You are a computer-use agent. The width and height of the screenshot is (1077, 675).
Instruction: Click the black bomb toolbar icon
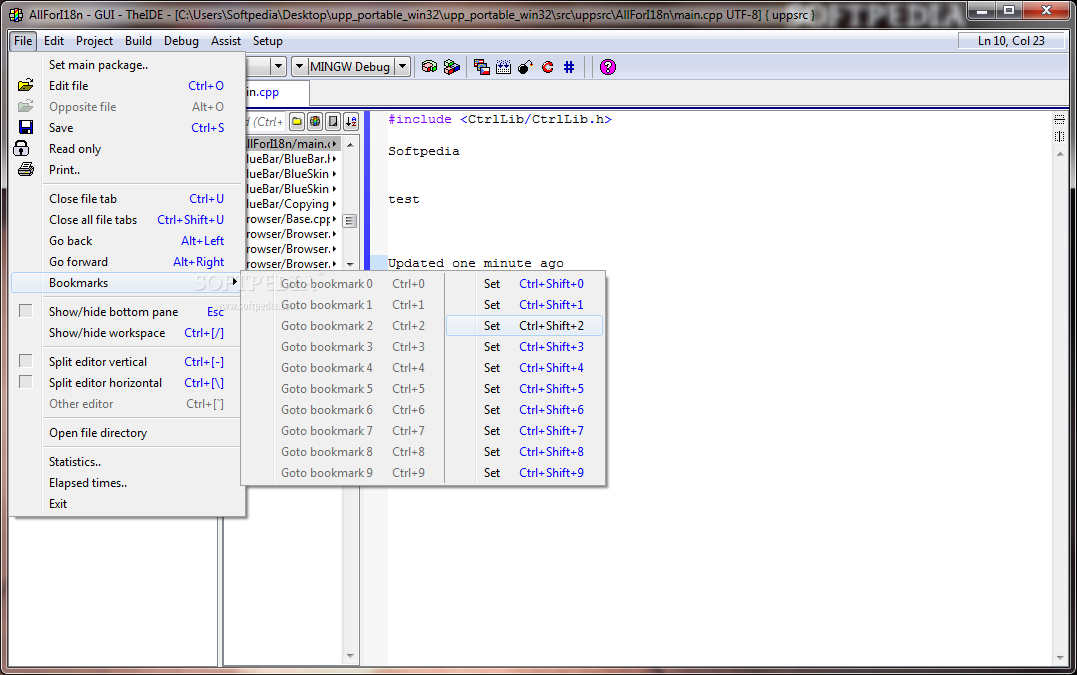[x=525, y=67]
